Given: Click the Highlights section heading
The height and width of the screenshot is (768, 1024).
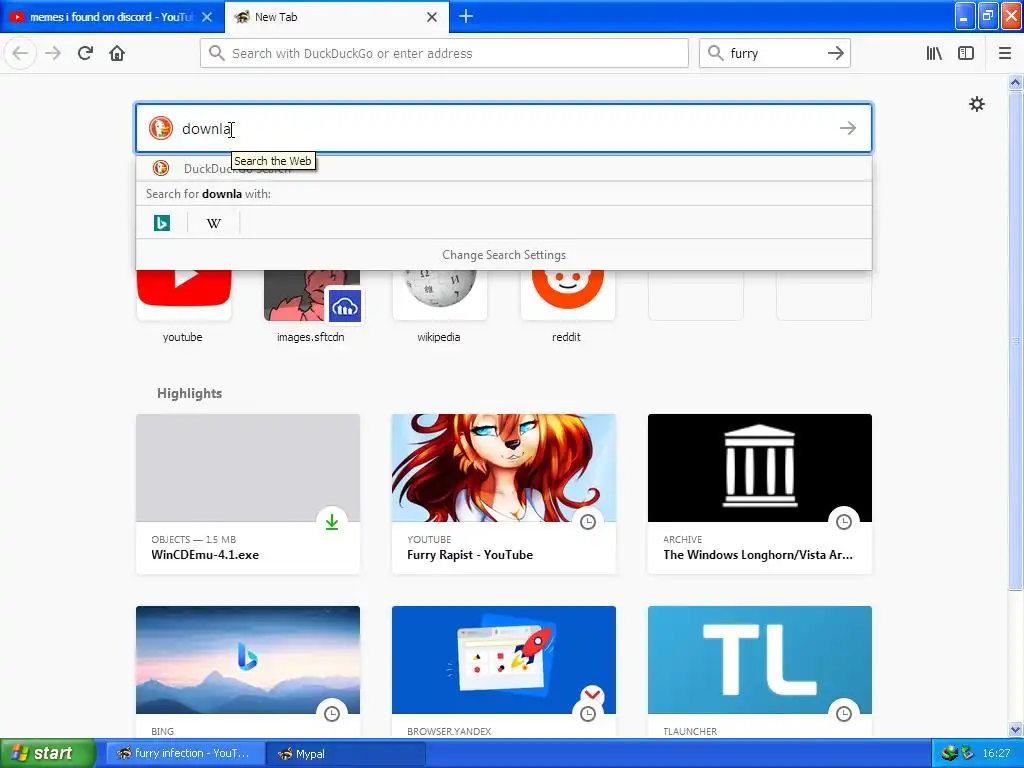Looking at the screenshot, I should (189, 393).
